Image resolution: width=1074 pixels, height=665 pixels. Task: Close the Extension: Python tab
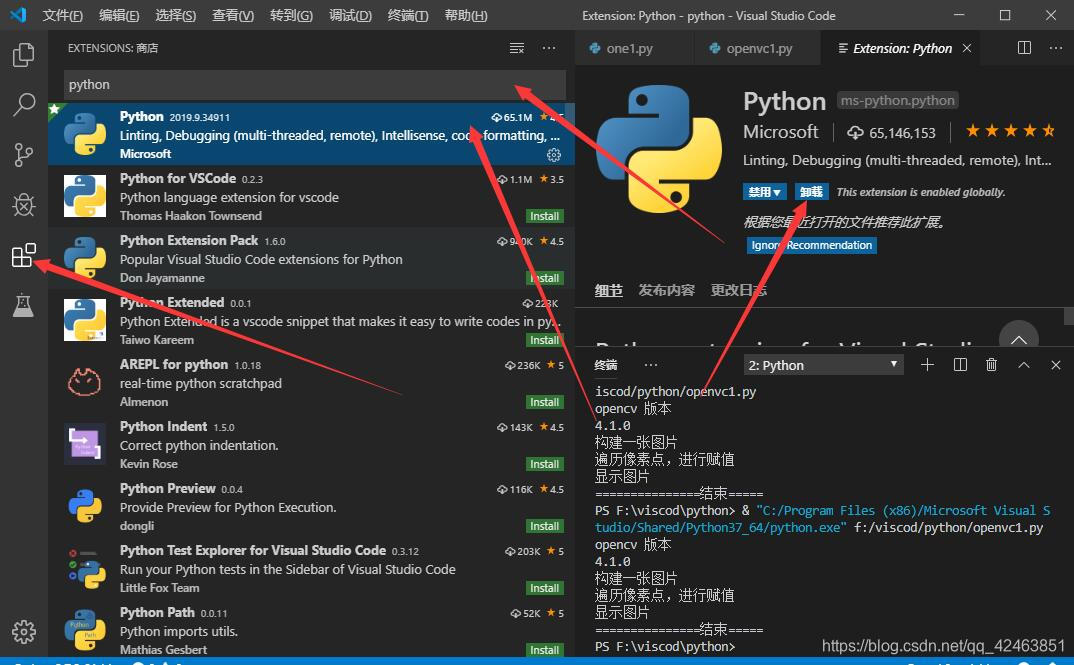tap(967, 48)
